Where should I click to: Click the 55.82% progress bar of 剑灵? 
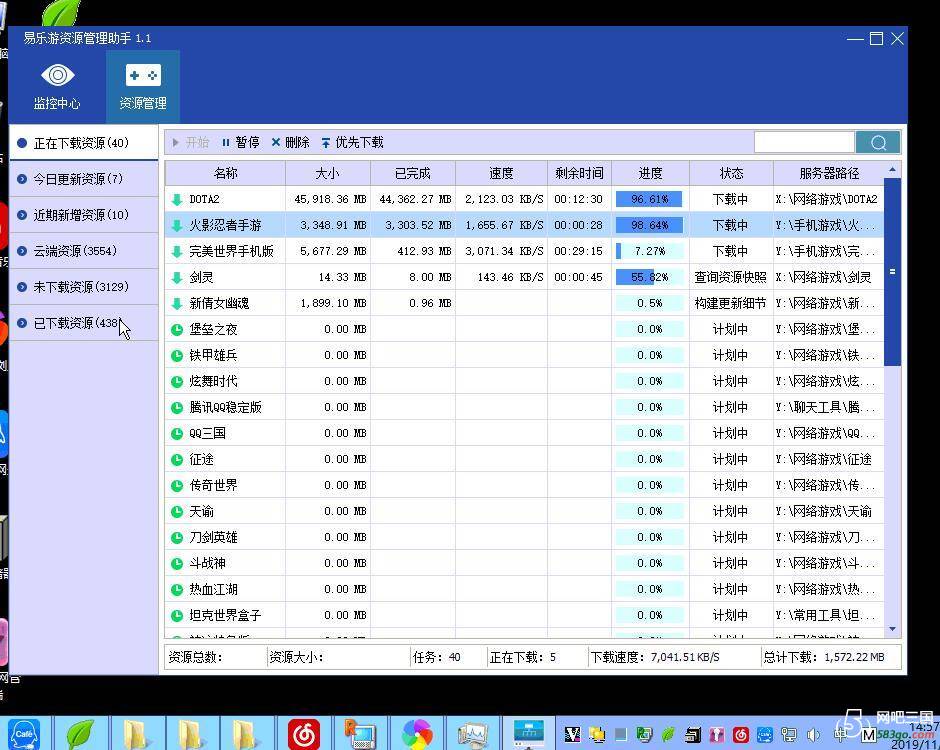(649, 277)
